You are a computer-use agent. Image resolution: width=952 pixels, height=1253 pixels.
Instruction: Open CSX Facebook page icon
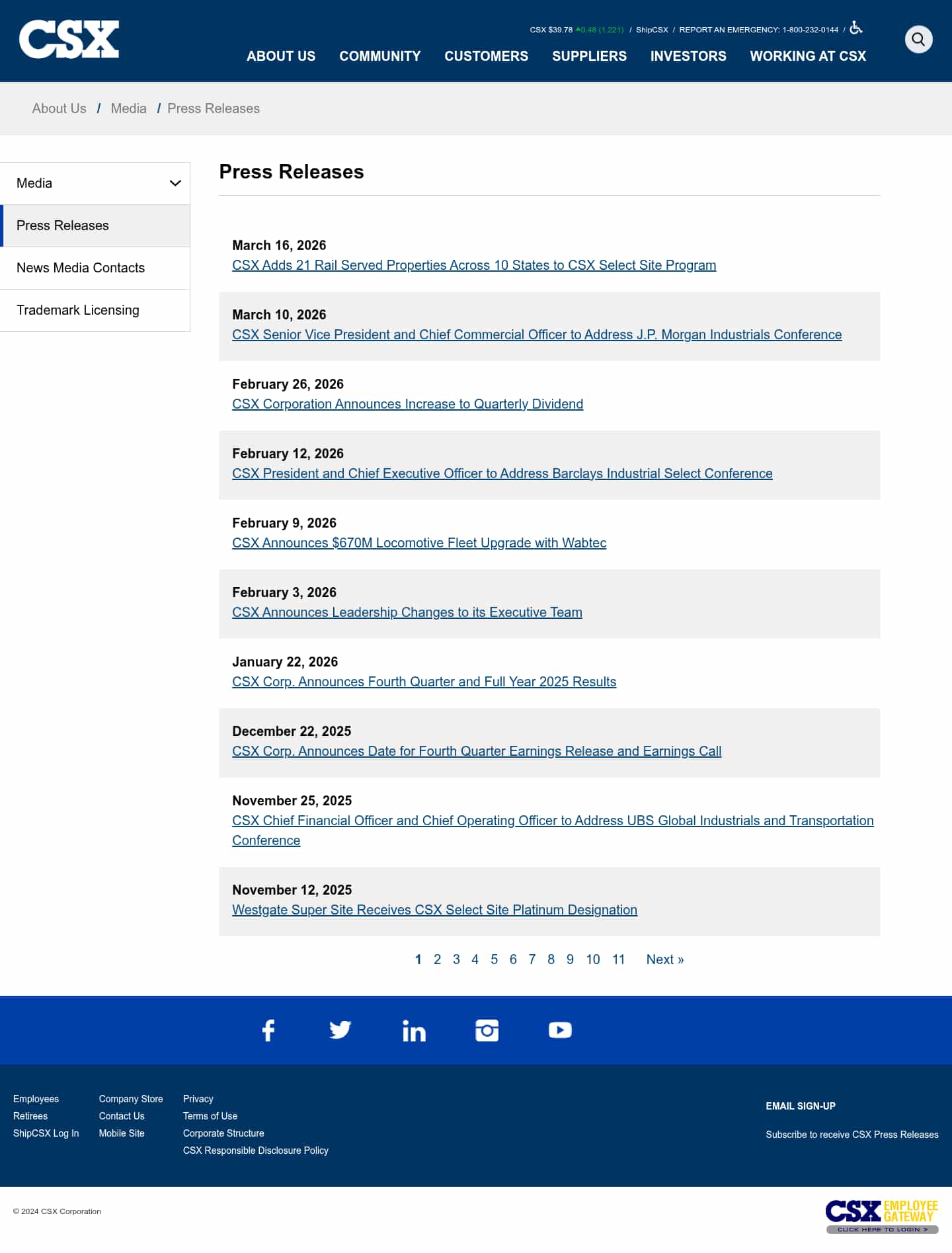(268, 1030)
